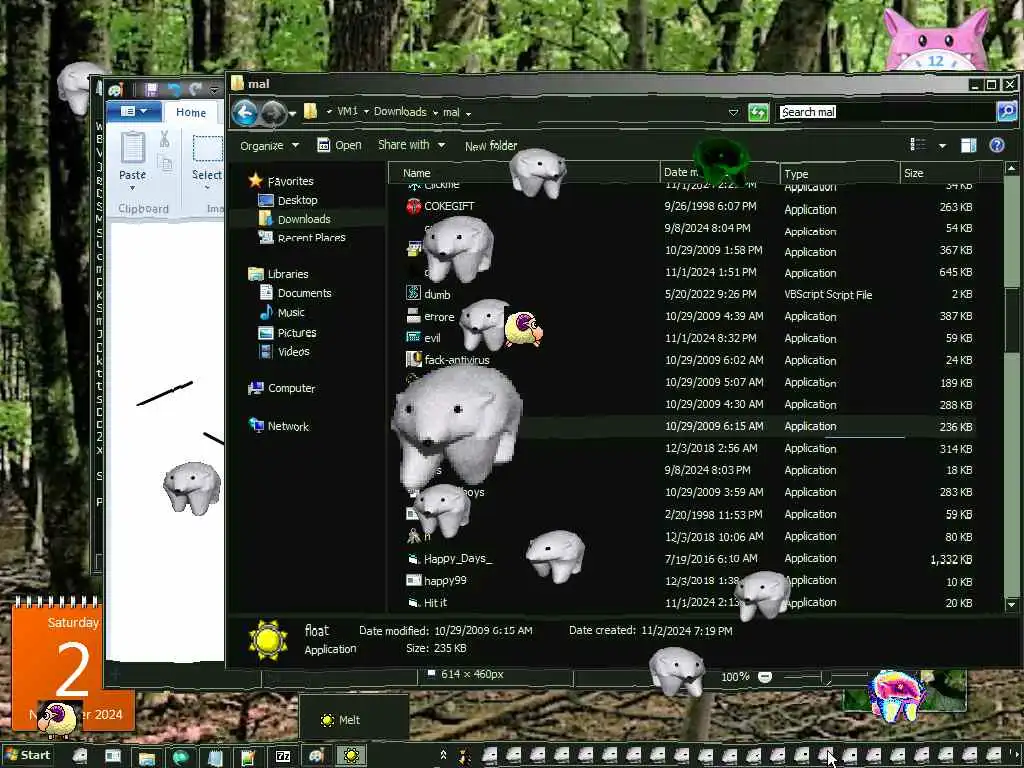Click the Cut scissors icon in Paint

(x=165, y=138)
